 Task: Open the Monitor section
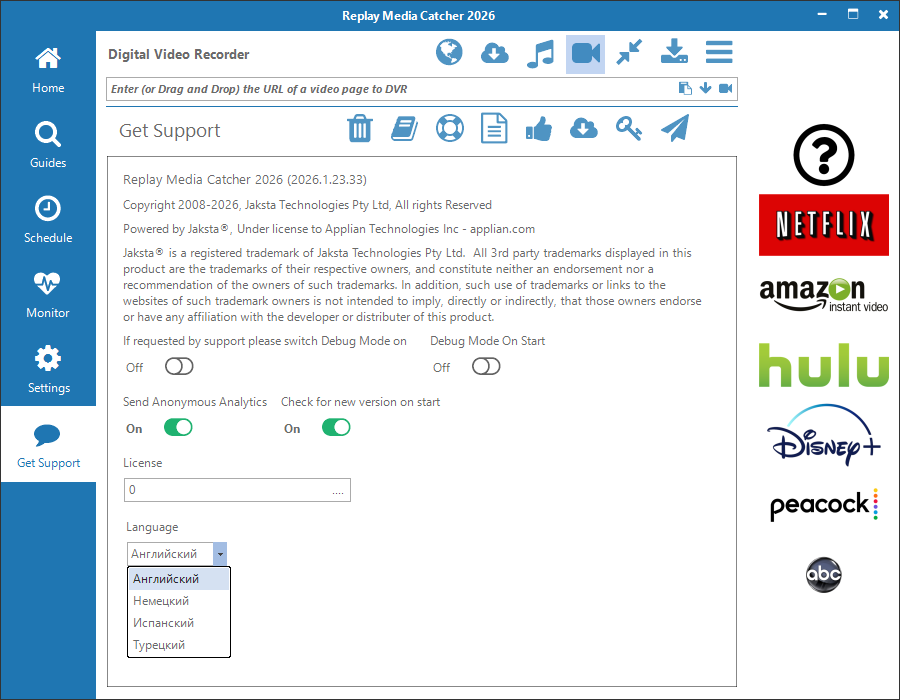coord(48,295)
